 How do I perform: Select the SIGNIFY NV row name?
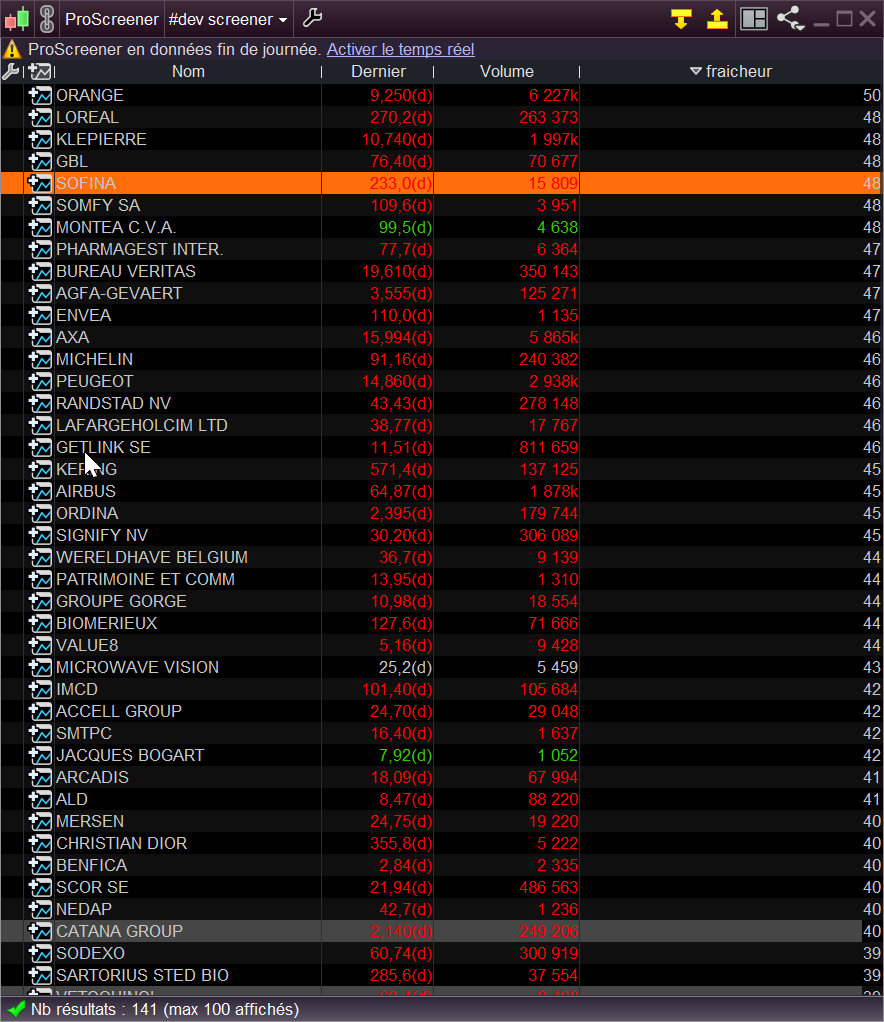tap(102, 535)
